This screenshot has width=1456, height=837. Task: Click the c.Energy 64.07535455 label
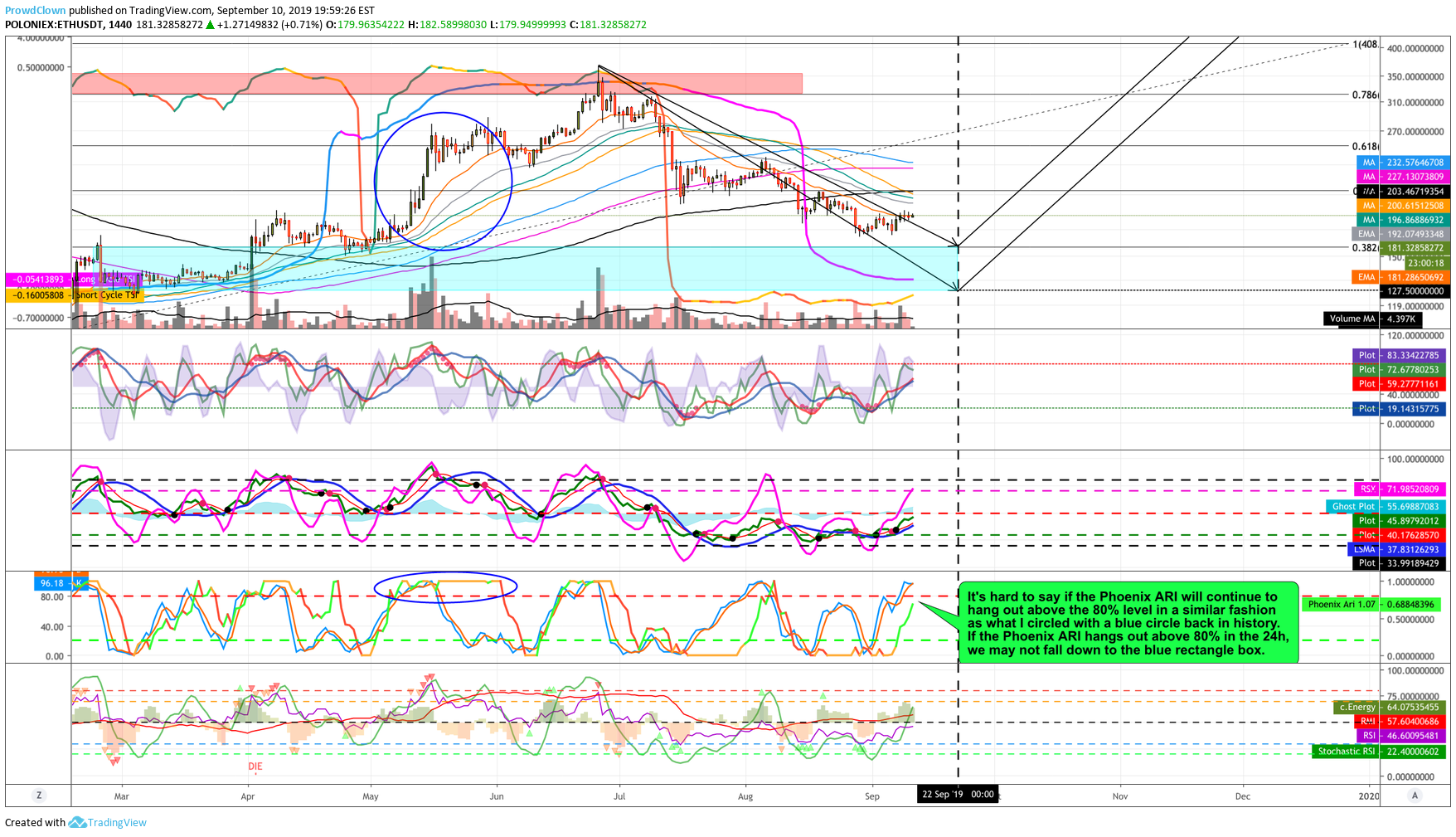(1391, 707)
